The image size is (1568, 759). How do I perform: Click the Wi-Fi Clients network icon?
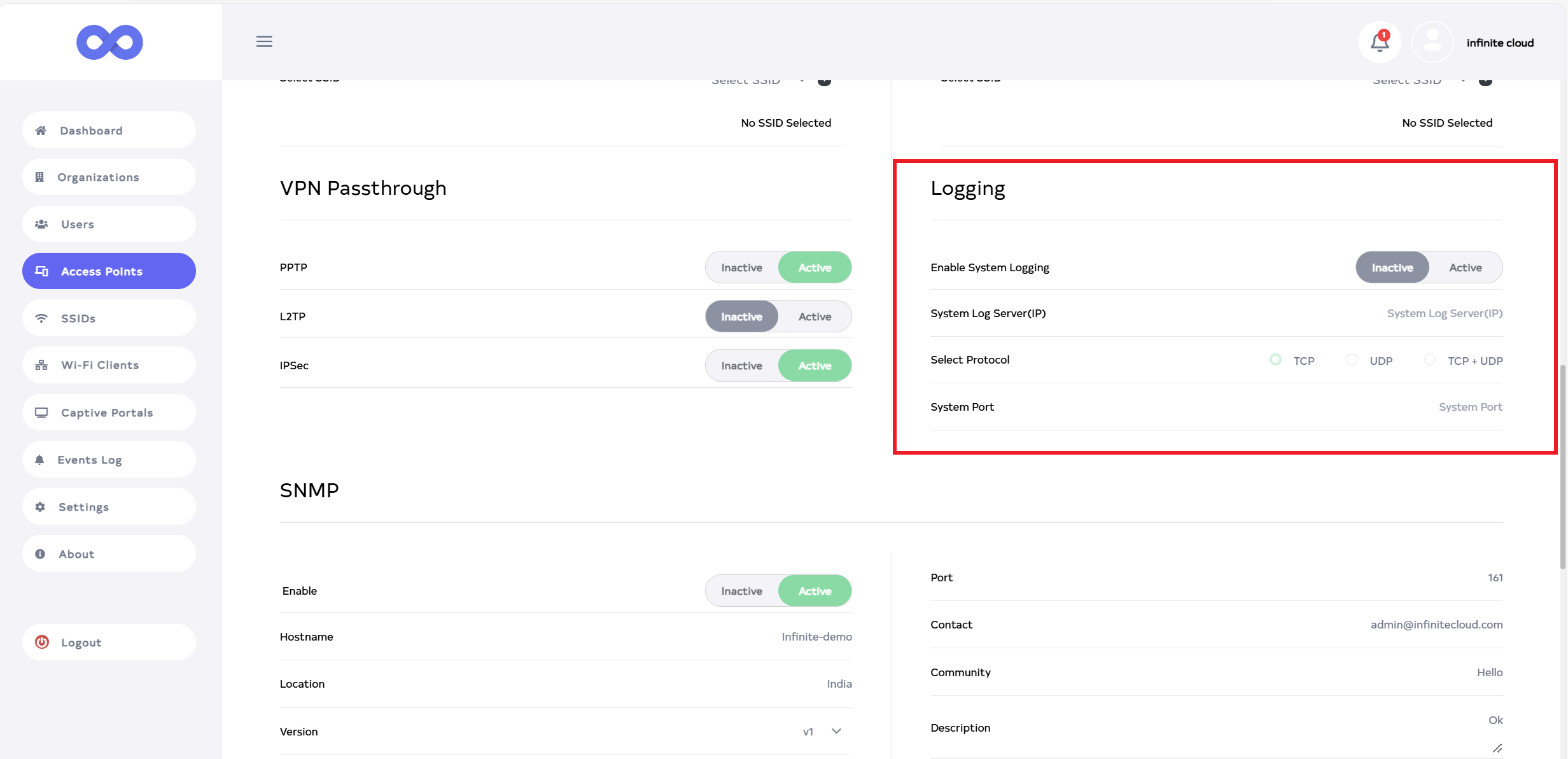(41, 365)
